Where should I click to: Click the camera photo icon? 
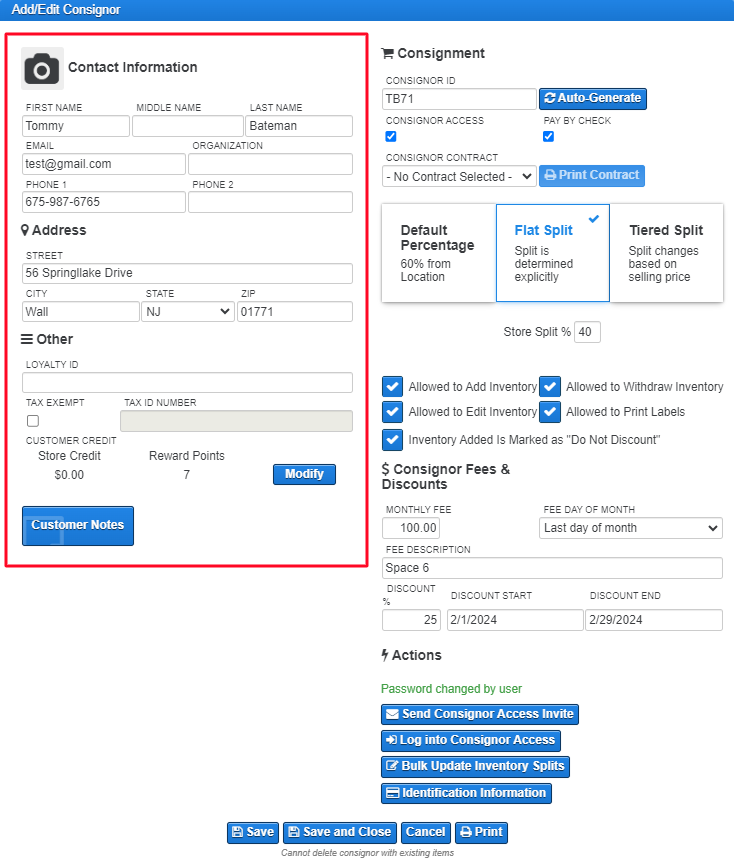[x=42, y=69]
